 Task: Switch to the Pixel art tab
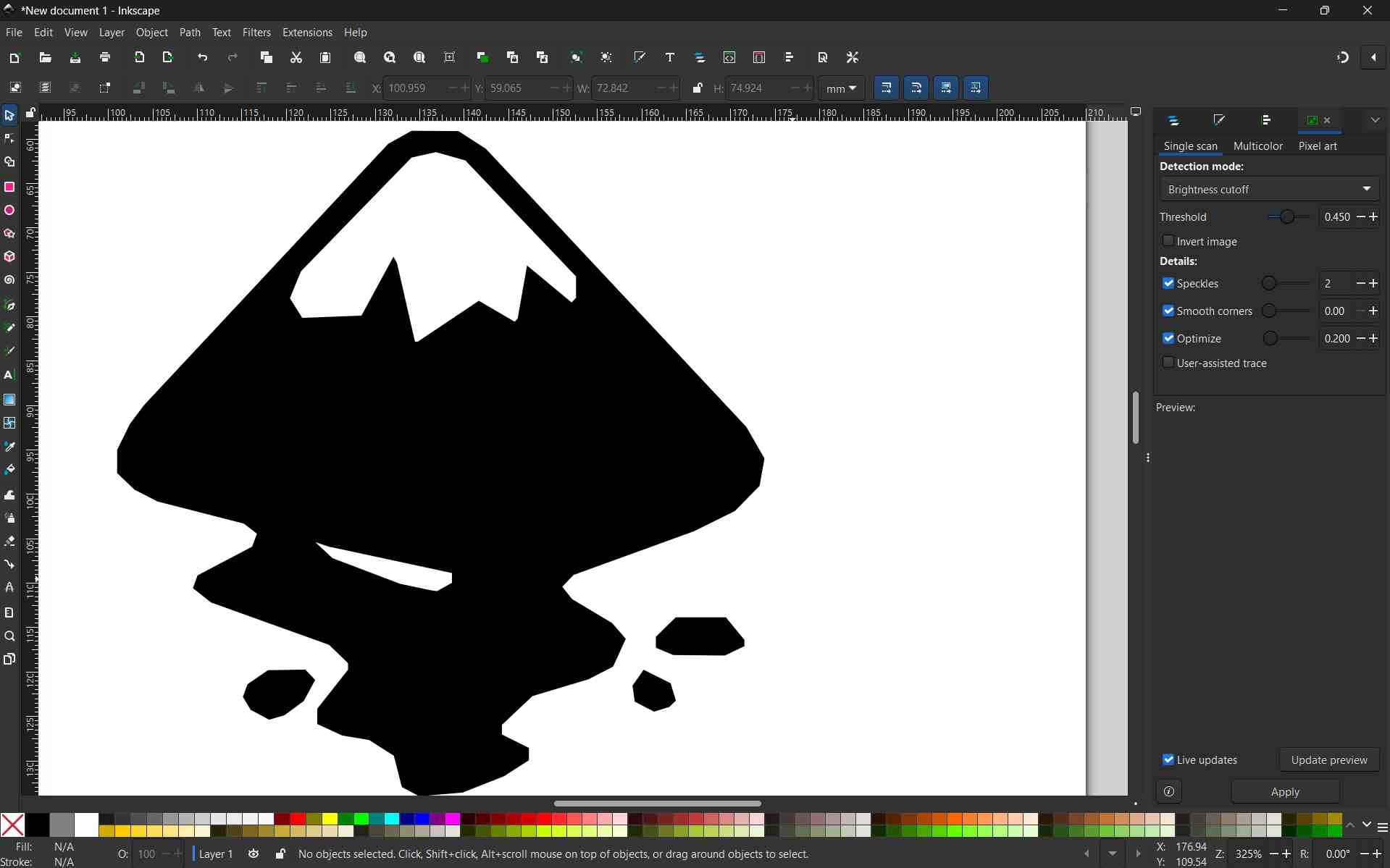point(1318,146)
